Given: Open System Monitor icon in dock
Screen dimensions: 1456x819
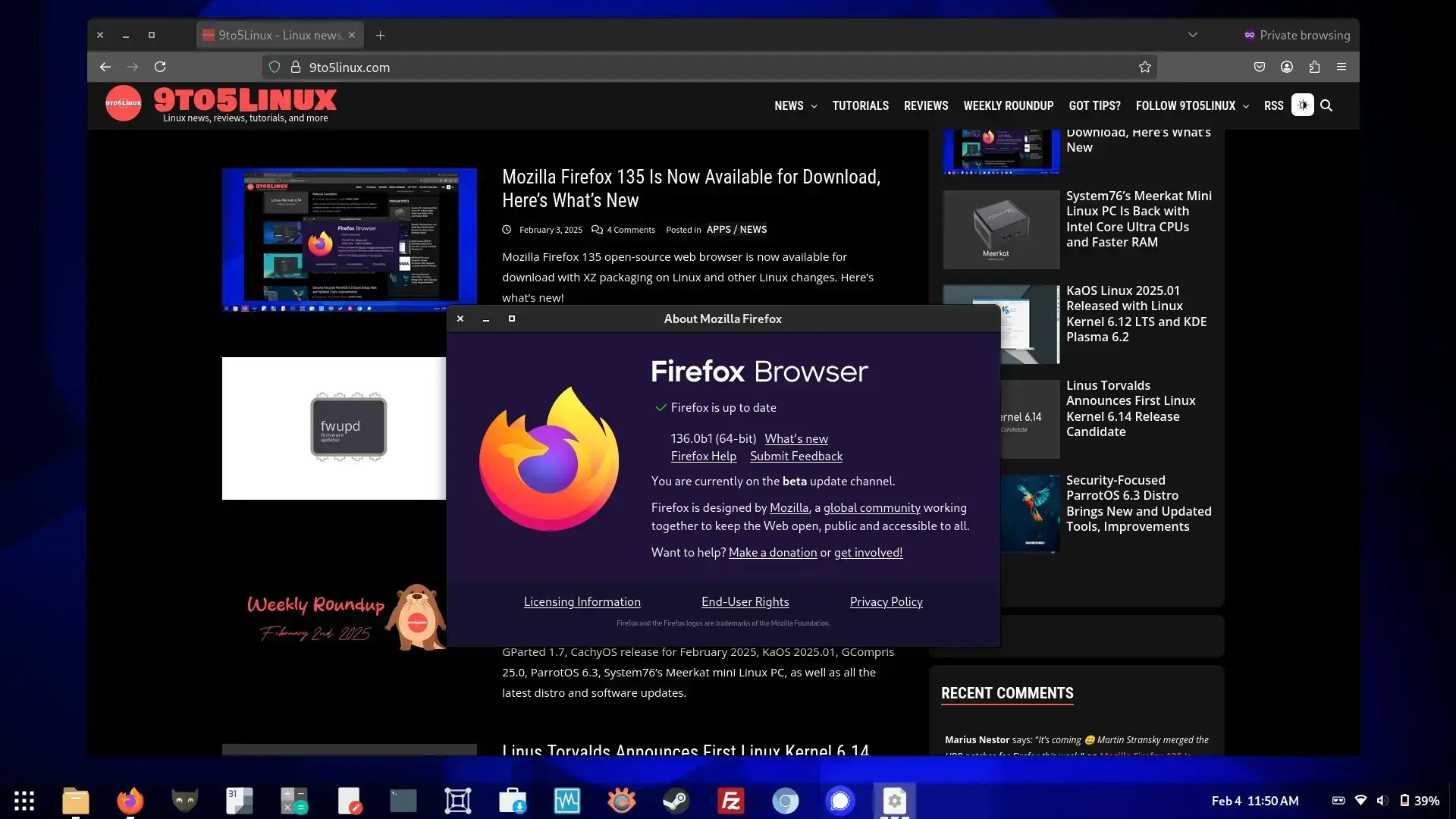Looking at the screenshot, I should click(x=567, y=801).
